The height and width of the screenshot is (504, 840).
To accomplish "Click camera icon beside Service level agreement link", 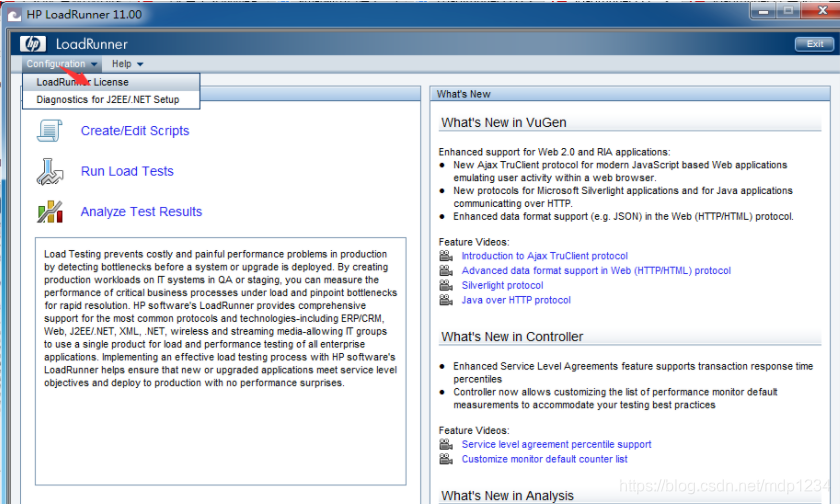I will point(446,444).
